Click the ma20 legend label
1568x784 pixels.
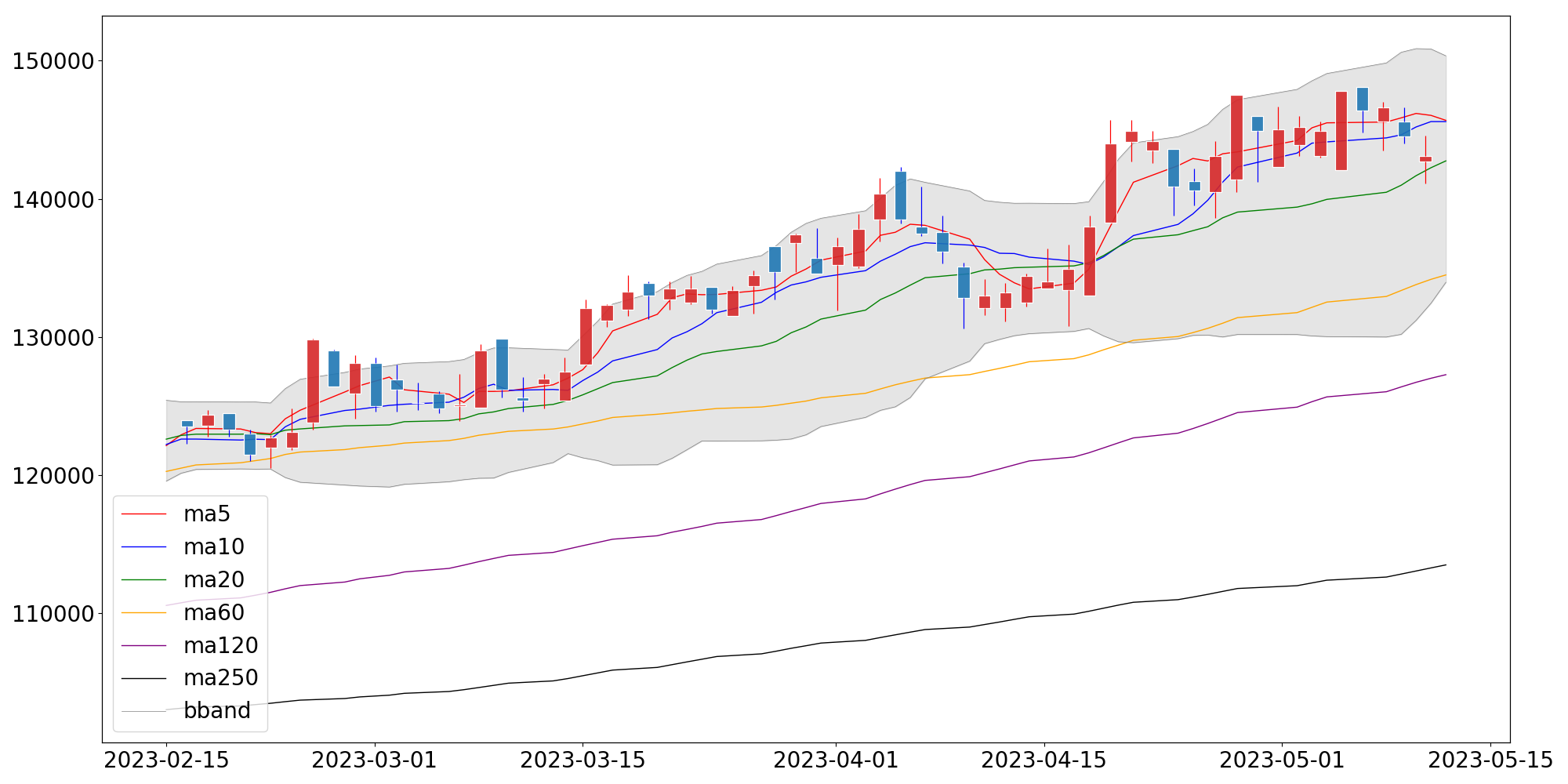214,580
